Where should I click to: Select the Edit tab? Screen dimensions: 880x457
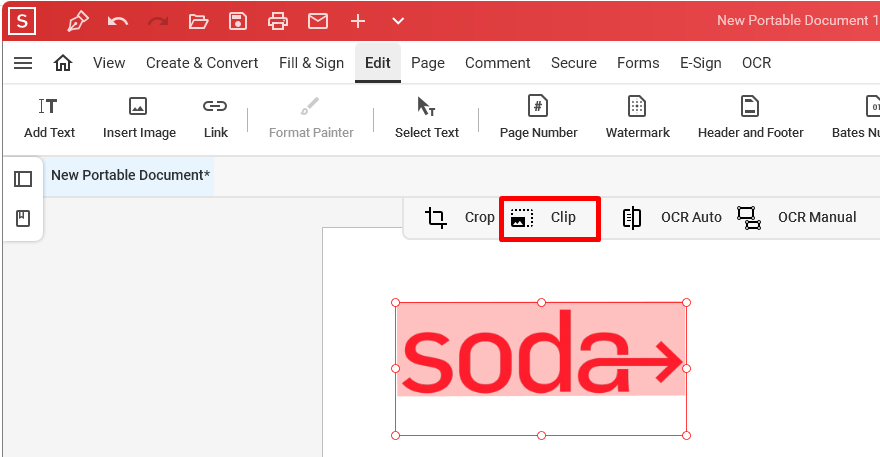tap(378, 63)
